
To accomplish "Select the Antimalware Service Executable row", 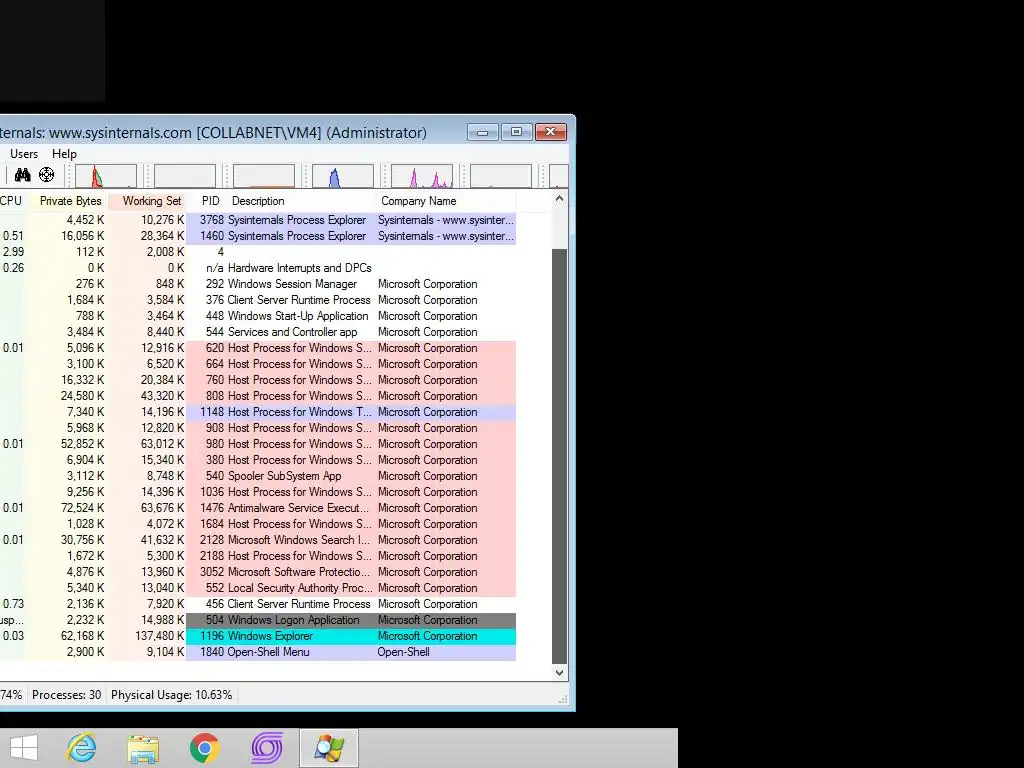I will click(258, 508).
